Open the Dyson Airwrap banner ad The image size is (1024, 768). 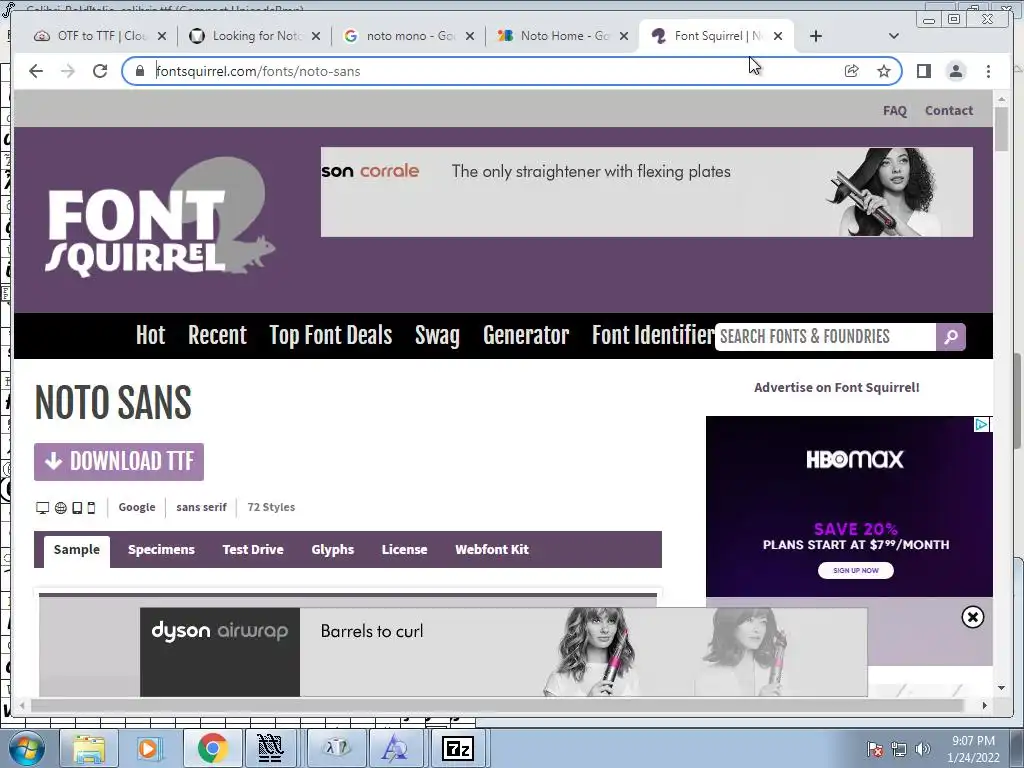click(x=504, y=652)
